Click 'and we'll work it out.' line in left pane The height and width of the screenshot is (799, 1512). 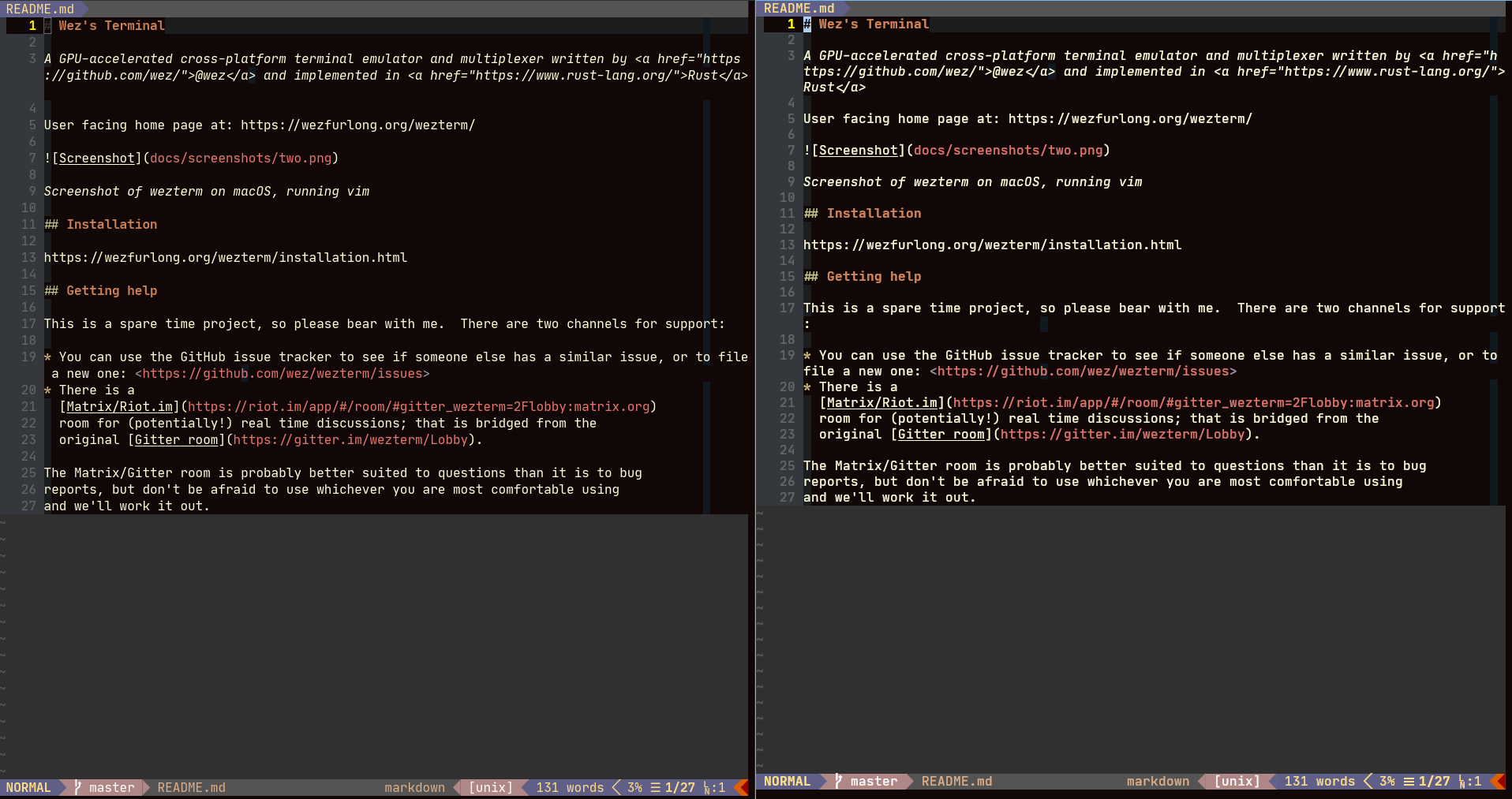[127, 506]
